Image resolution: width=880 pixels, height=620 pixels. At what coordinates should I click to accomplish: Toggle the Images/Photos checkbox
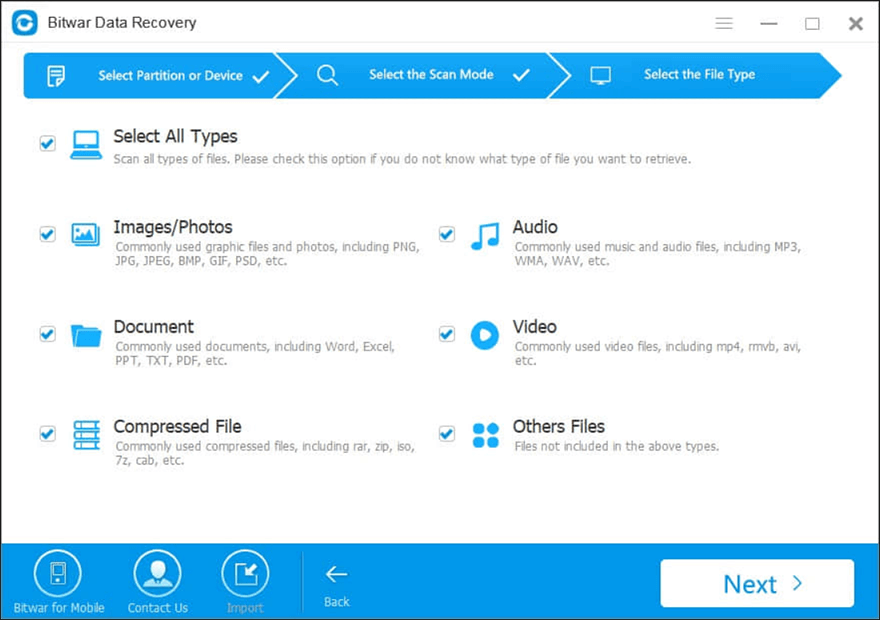(x=48, y=234)
